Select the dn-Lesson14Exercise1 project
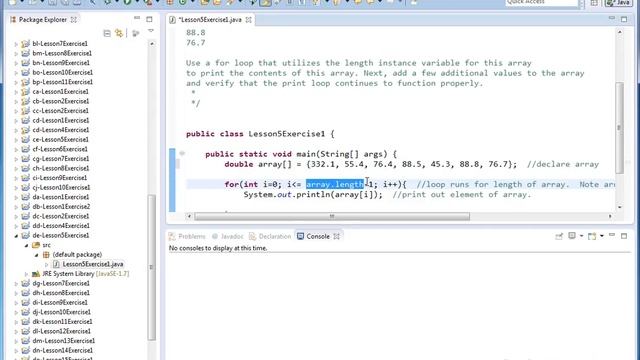The width and height of the screenshot is (640, 360). coord(62,350)
